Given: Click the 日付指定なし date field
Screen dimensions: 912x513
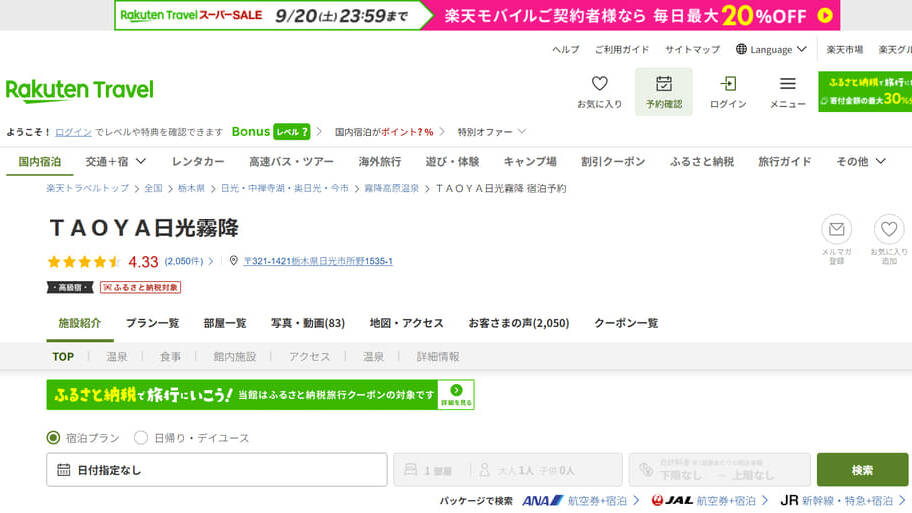Looking at the screenshot, I should pos(217,469).
